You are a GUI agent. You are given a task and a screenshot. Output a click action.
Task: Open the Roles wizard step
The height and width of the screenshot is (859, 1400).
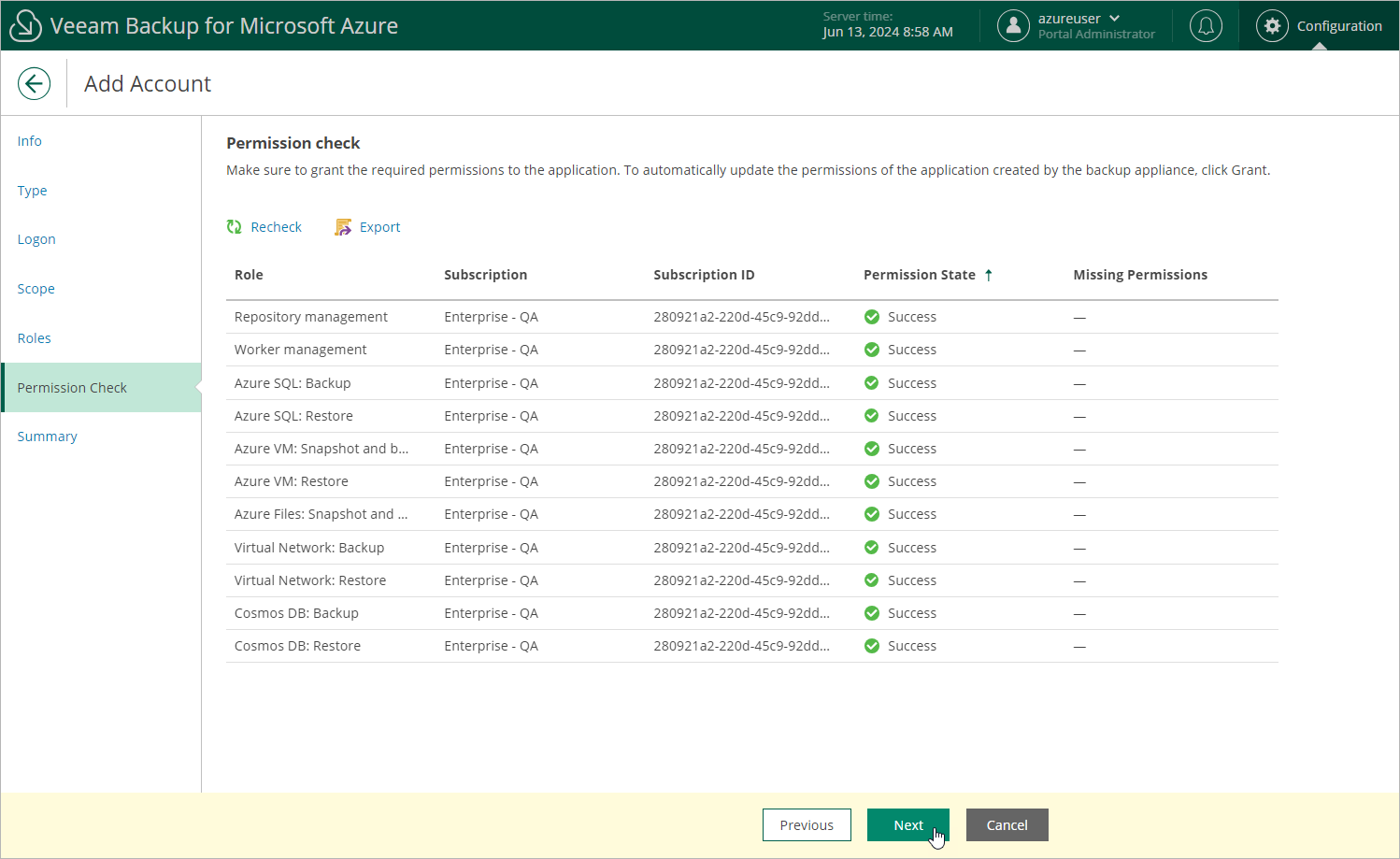[35, 338]
